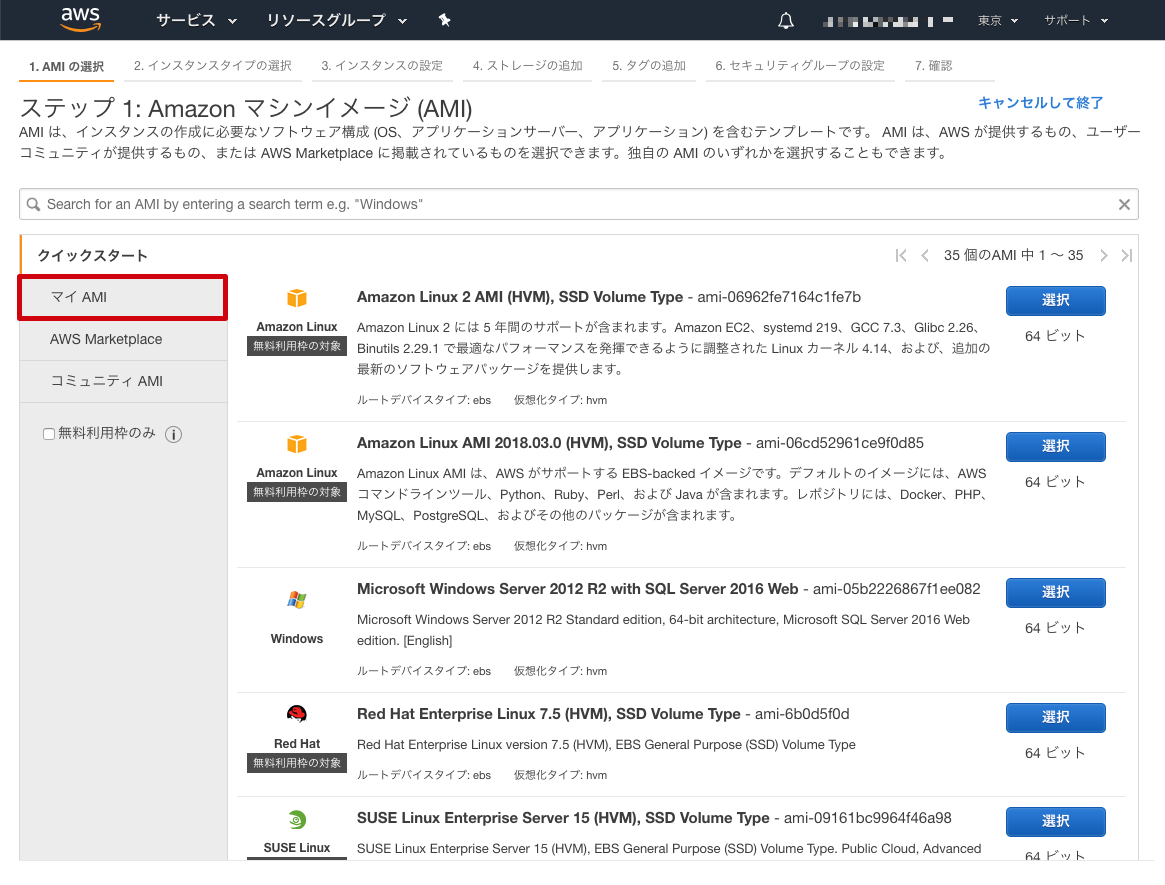Select step tab 3. インスタンスの設定
Image resolution: width=1165 pixels, height=885 pixels.
pyautogui.click(x=382, y=65)
